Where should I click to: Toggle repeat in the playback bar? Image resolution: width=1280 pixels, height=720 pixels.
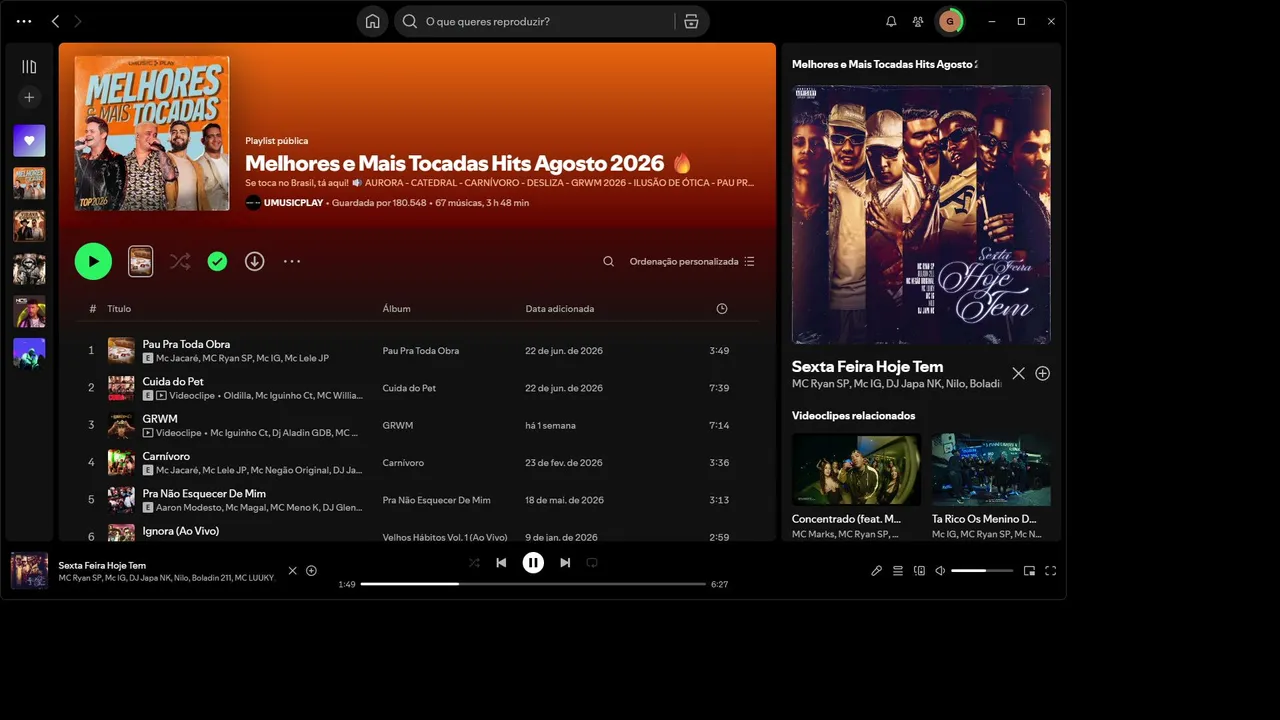coord(592,563)
